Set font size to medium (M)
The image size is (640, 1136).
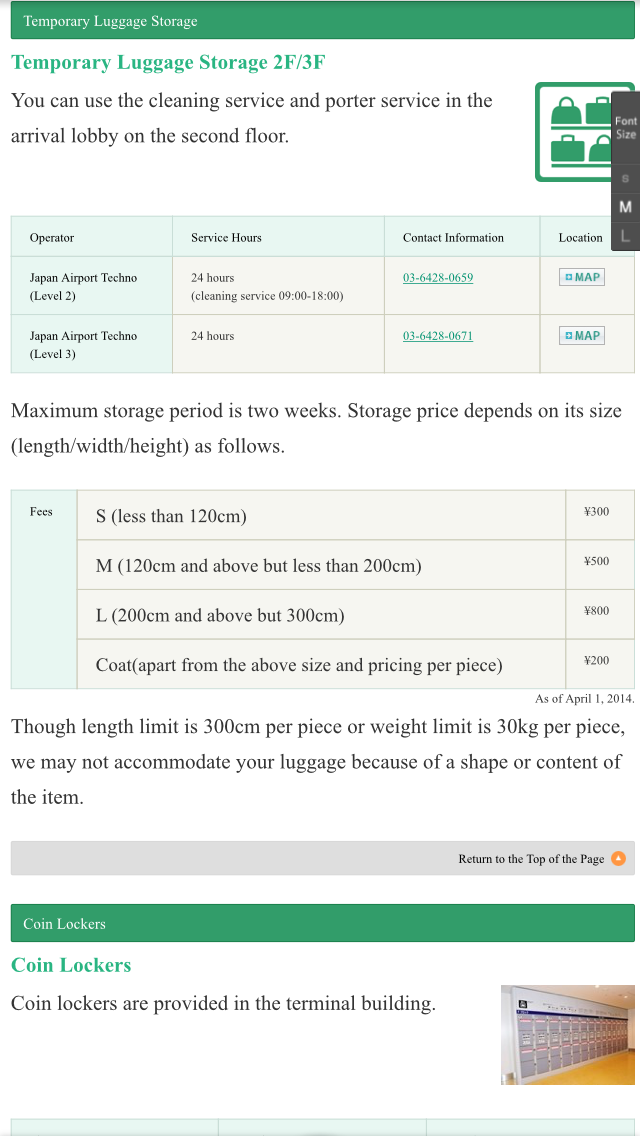coord(625,207)
